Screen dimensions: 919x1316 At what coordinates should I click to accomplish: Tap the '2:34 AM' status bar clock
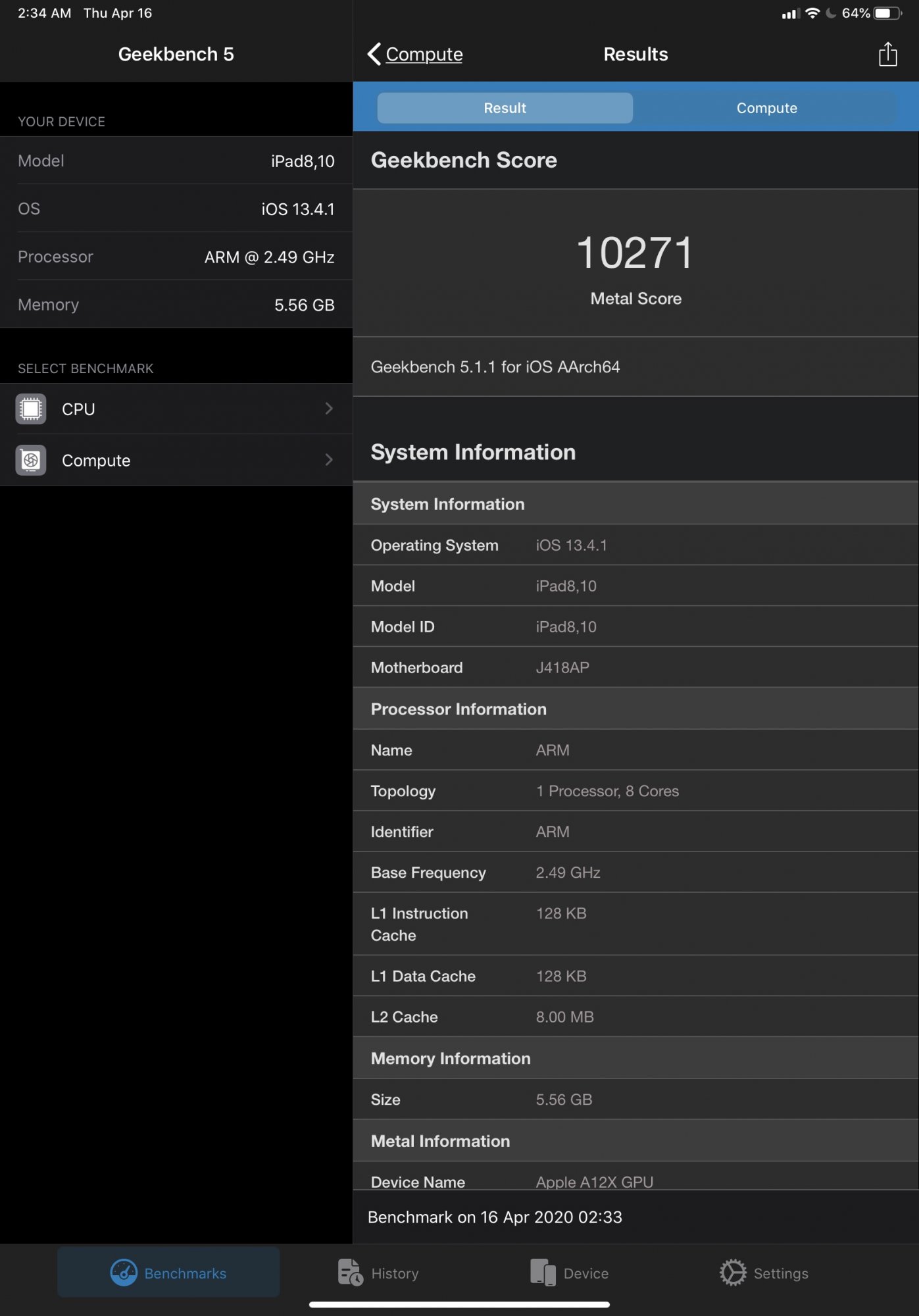point(45,13)
